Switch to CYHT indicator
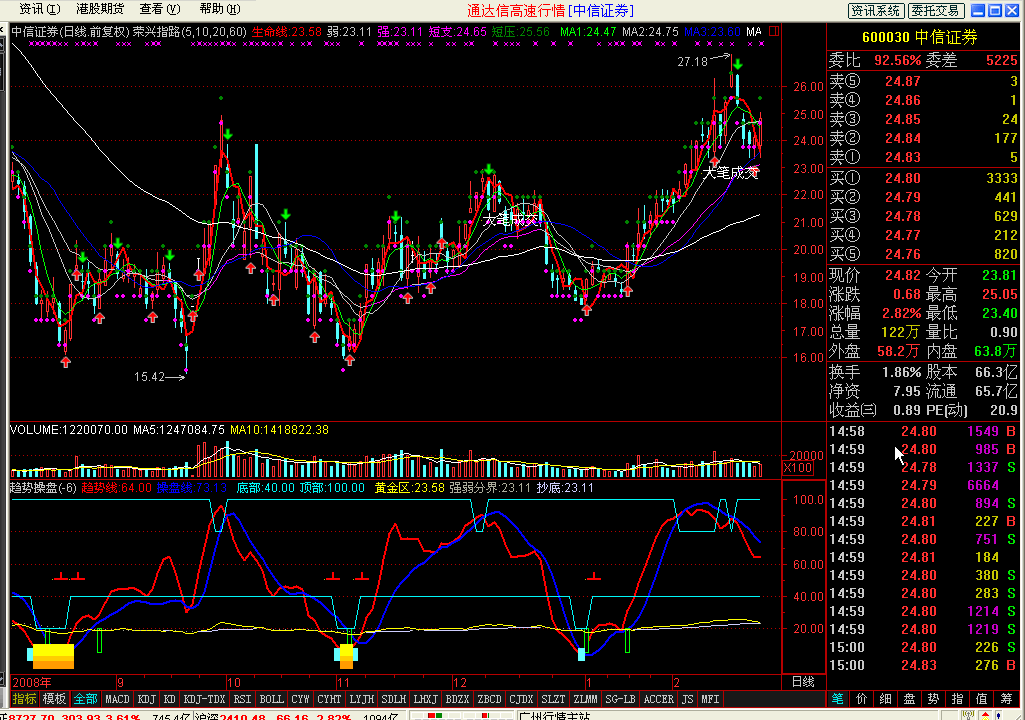The image size is (1025, 720). click(329, 699)
